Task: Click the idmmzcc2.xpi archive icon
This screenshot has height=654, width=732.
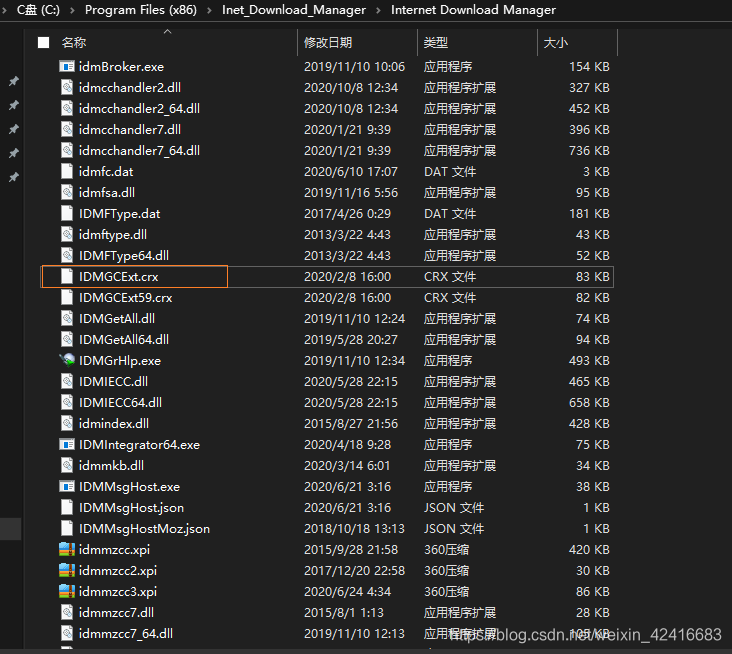Action: pos(67,570)
